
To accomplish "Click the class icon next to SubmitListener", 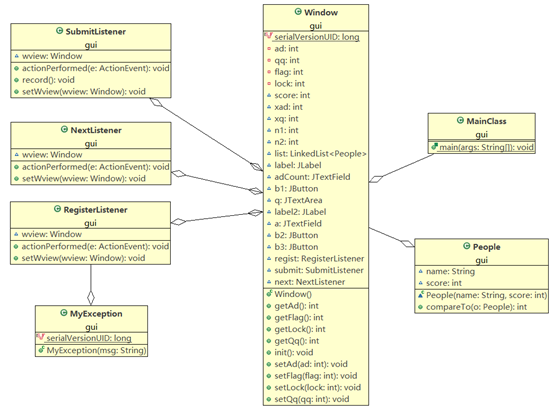I will click(59, 31).
